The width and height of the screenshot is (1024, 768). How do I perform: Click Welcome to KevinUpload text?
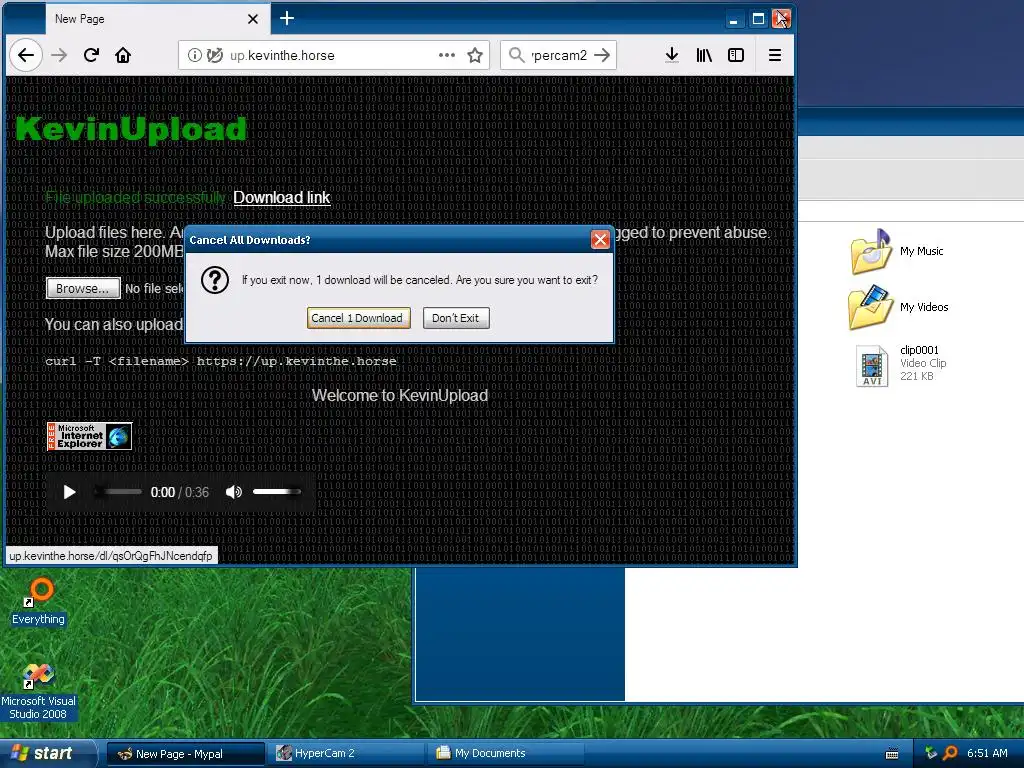pyautogui.click(x=400, y=396)
